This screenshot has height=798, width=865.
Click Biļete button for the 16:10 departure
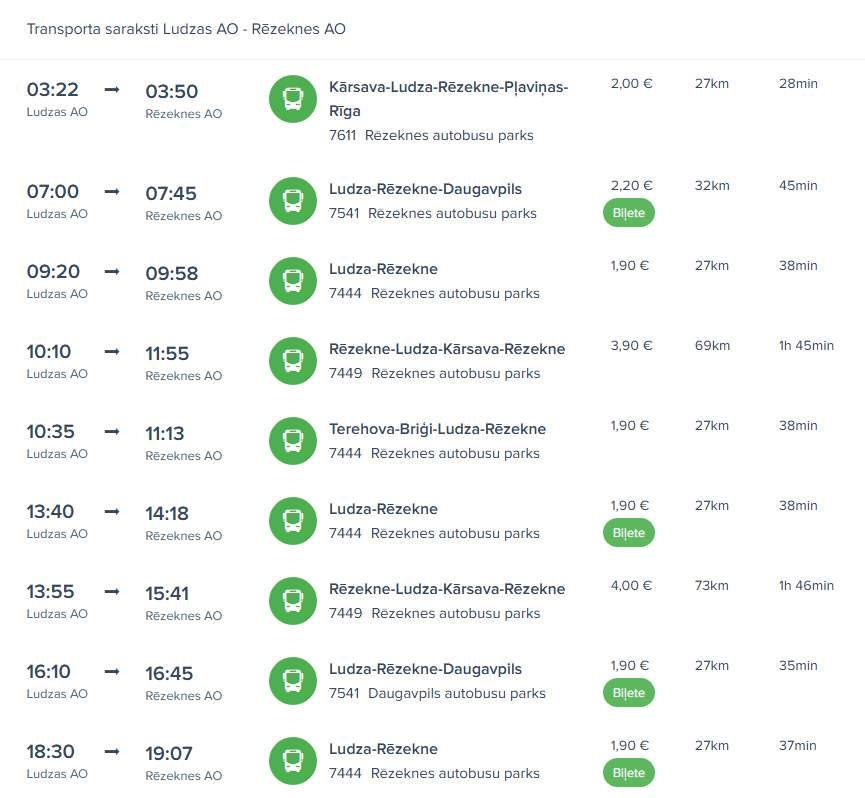(x=628, y=693)
